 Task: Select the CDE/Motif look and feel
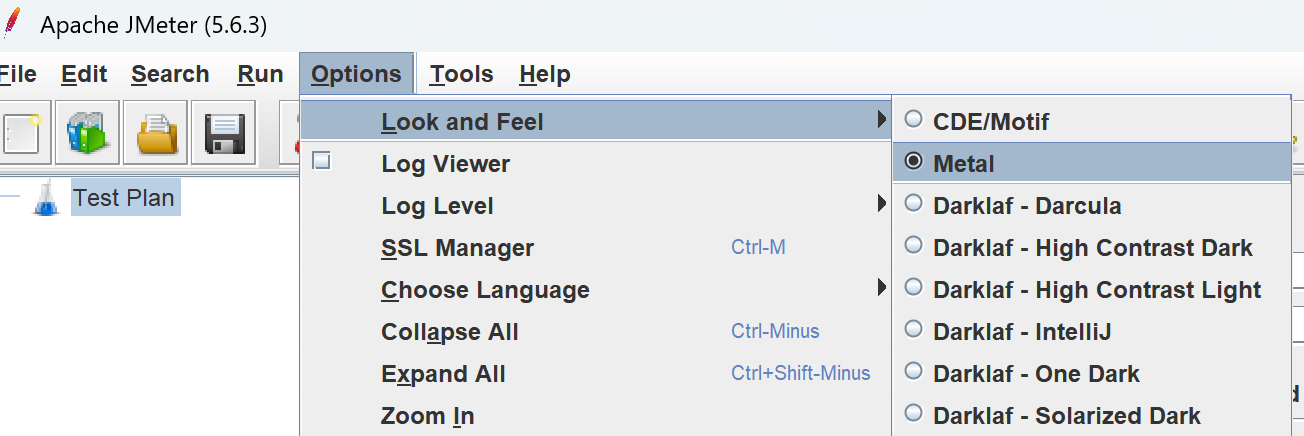pyautogui.click(x=1092, y=121)
